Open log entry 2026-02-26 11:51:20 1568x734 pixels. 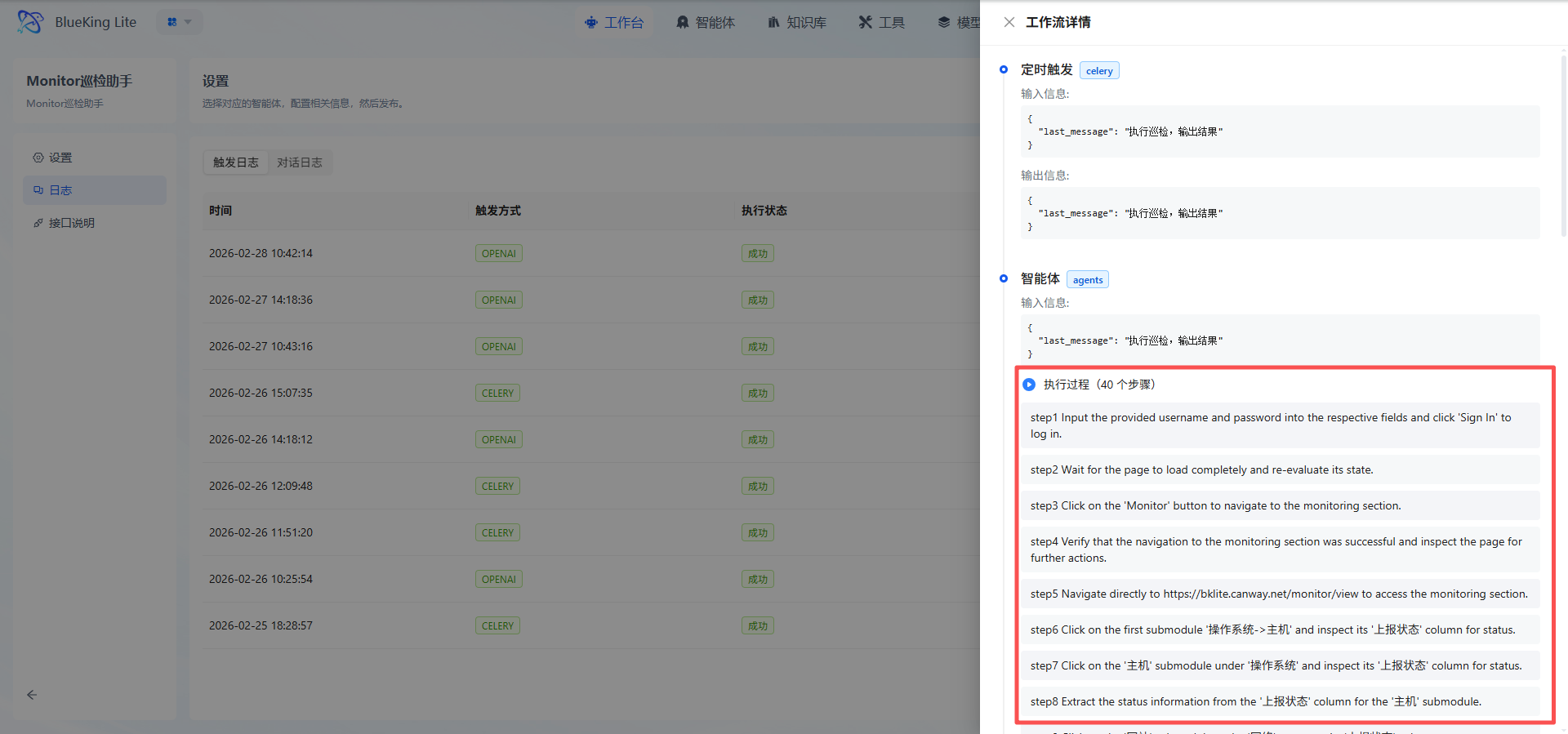tap(261, 532)
